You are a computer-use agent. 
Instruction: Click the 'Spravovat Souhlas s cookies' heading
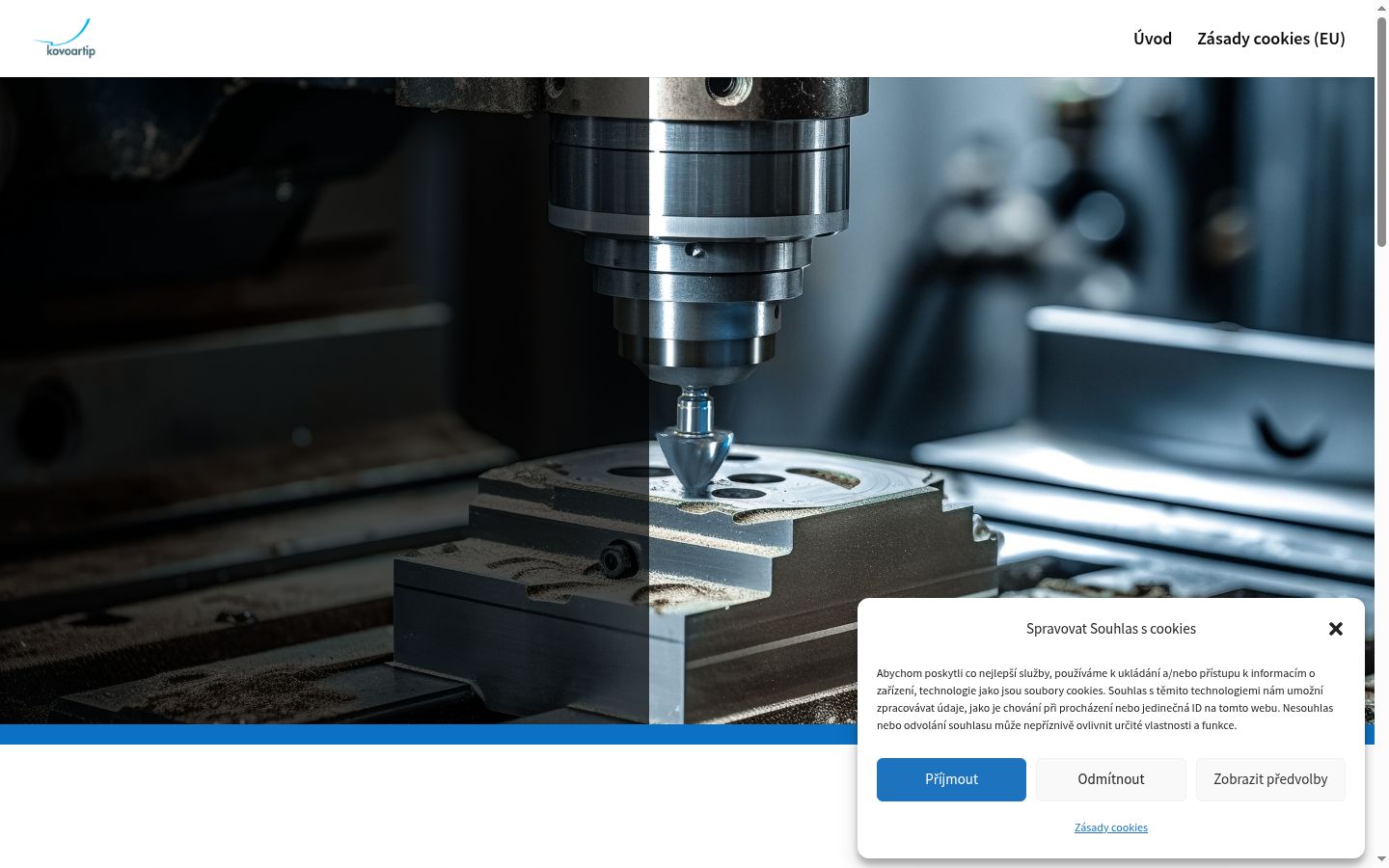click(1111, 629)
